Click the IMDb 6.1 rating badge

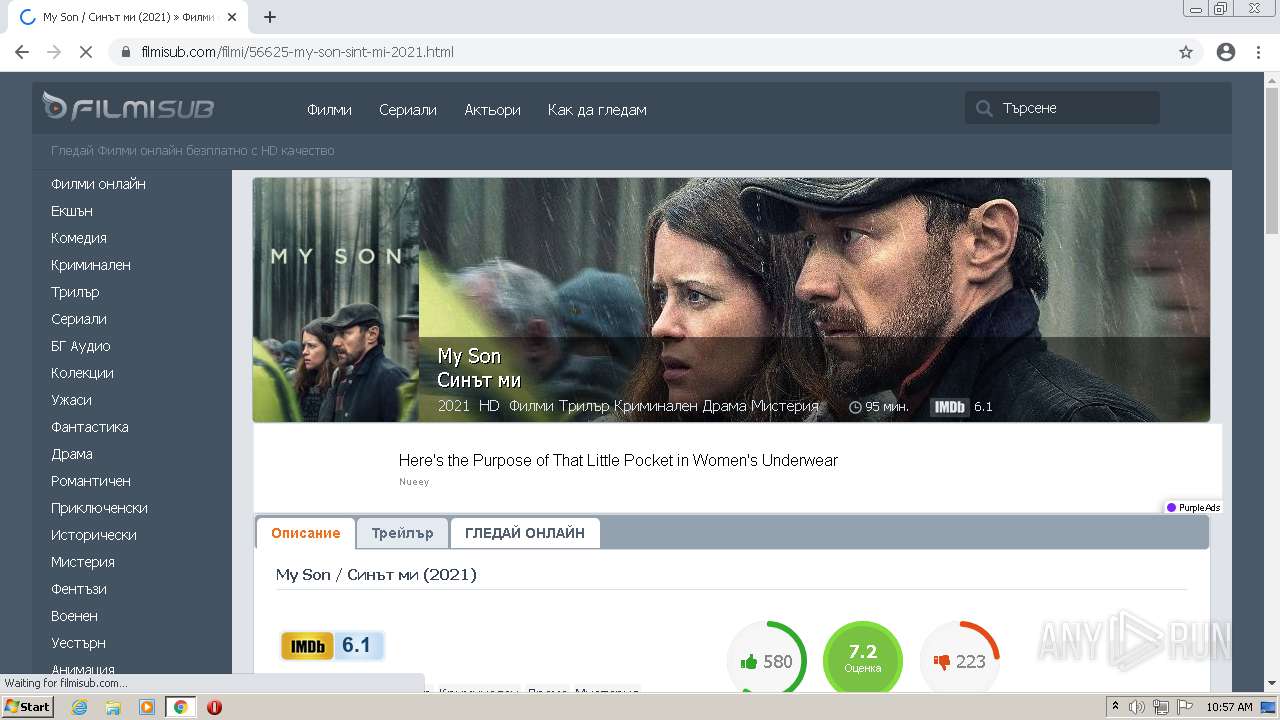(x=332, y=646)
